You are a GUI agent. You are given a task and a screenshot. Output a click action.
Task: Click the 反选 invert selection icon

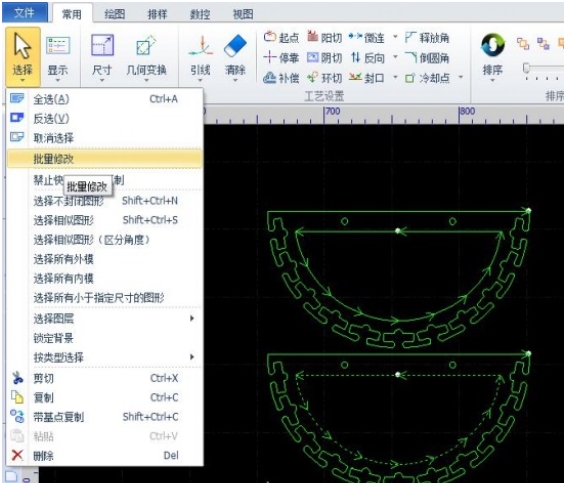pos(17,118)
